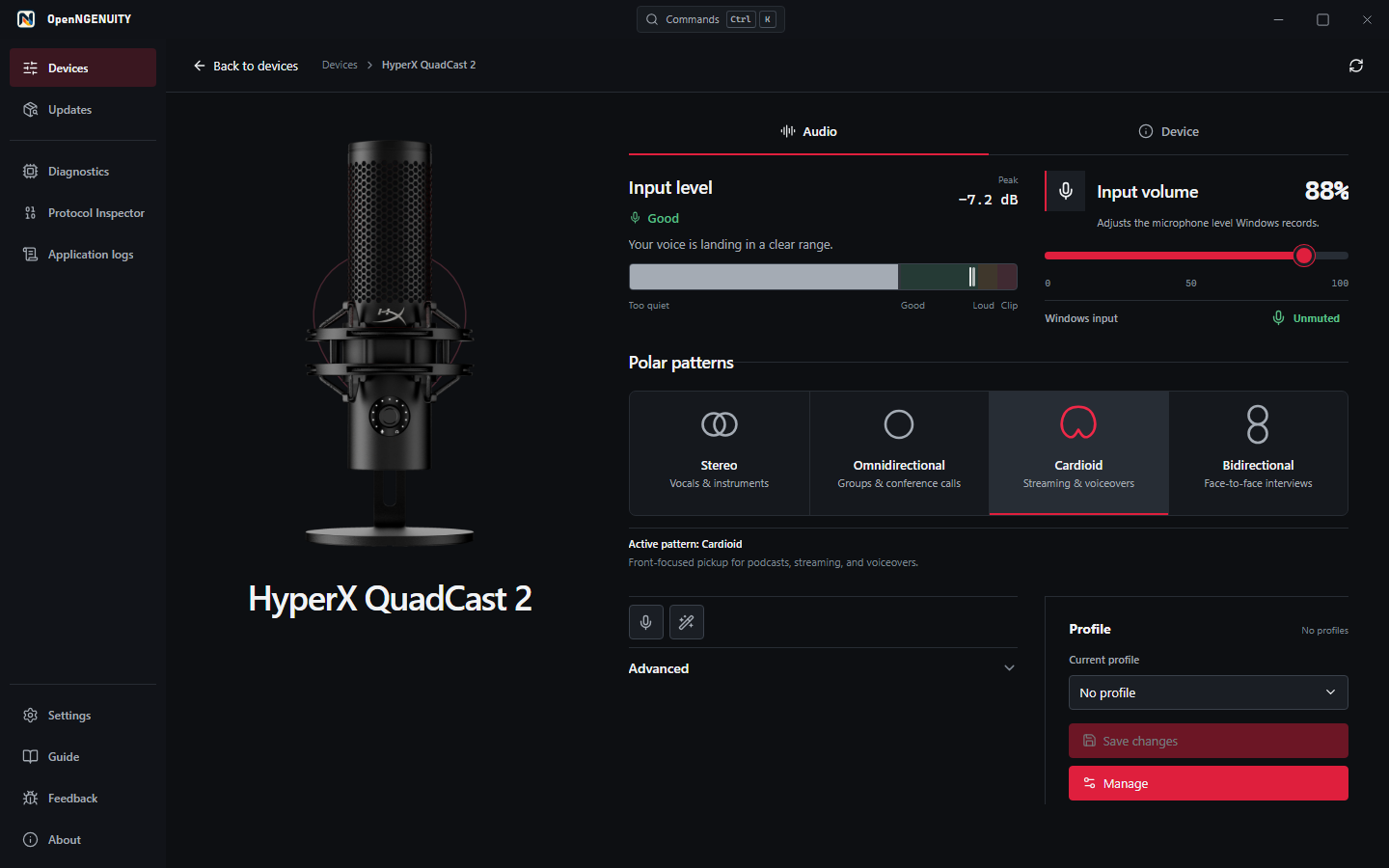The image size is (1389, 868).
Task: Open the Commands search box
Action: coord(711,19)
